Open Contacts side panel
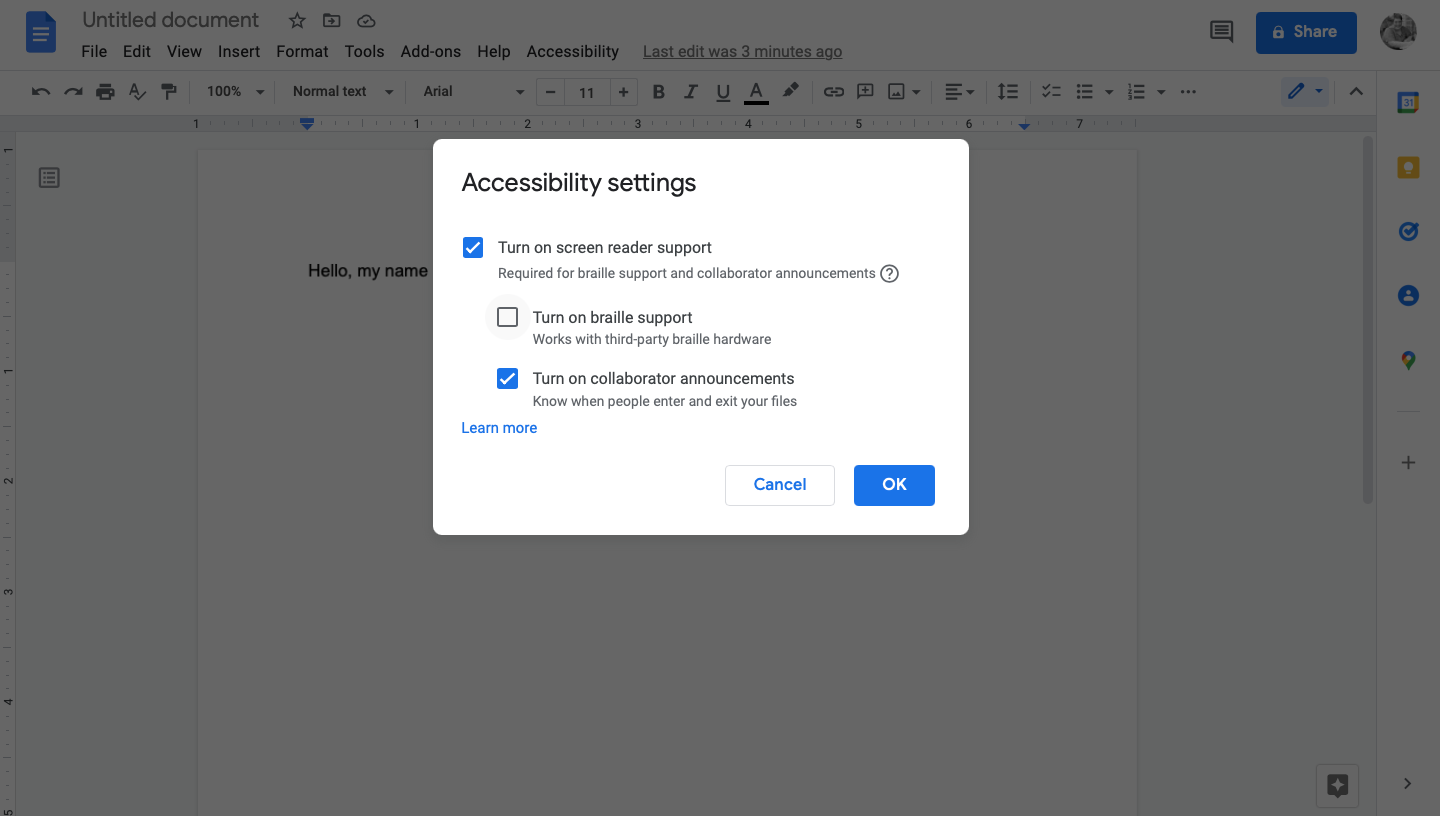The height and width of the screenshot is (816, 1440). pos(1408,296)
